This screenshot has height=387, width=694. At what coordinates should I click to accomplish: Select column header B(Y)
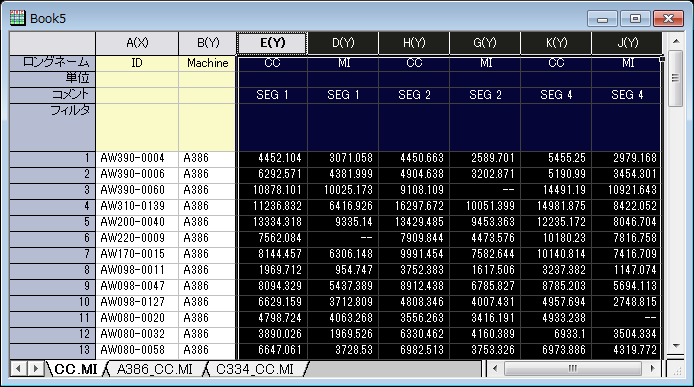tap(208, 43)
